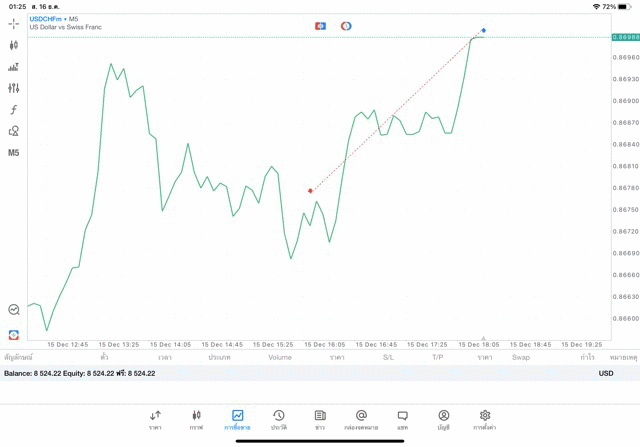The image size is (640, 447).
Task: Open the ข่าว (News) tab
Action: [x=320, y=419]
